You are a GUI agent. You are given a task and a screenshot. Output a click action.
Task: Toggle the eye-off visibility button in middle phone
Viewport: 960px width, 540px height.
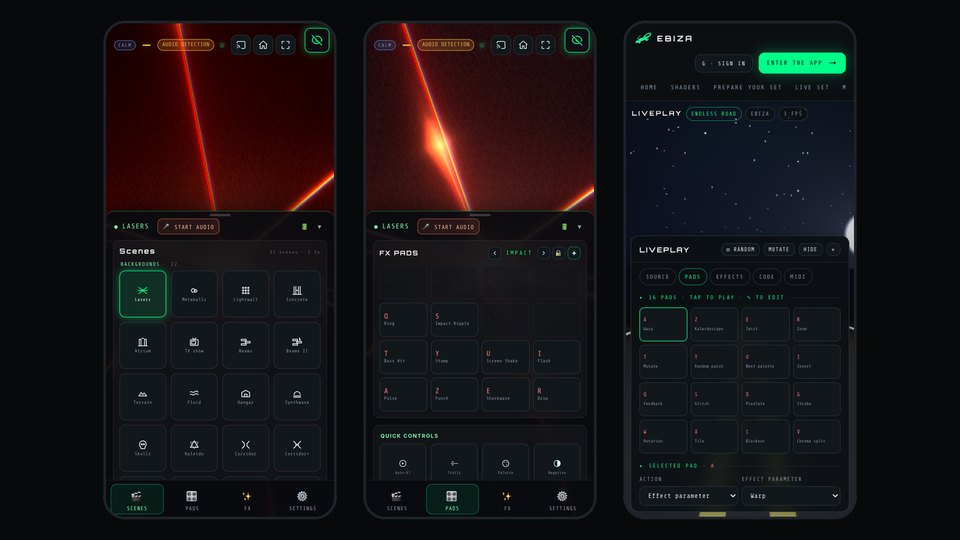[x=577, y=40]
